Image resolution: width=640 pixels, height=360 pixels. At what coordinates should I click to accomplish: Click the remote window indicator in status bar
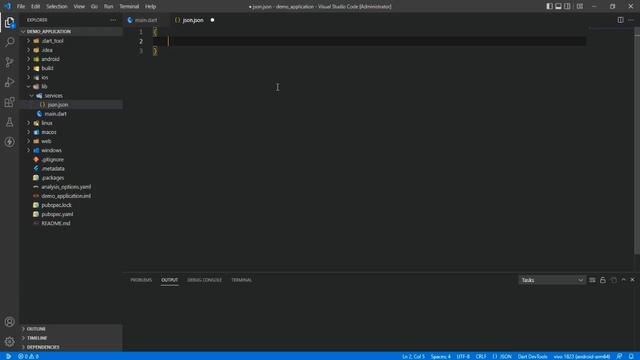(8, 356)
